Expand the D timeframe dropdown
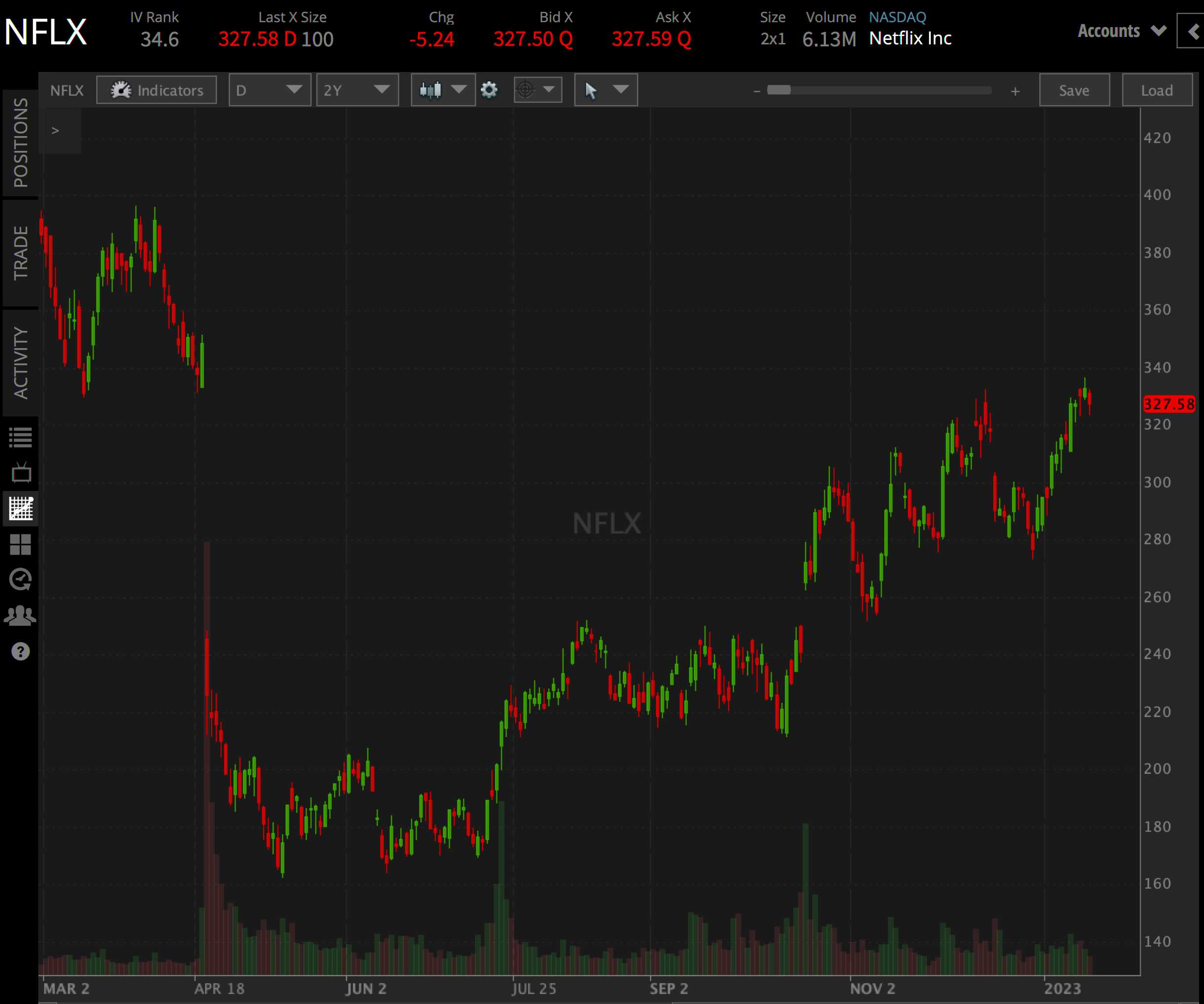 tap(270, 90)
